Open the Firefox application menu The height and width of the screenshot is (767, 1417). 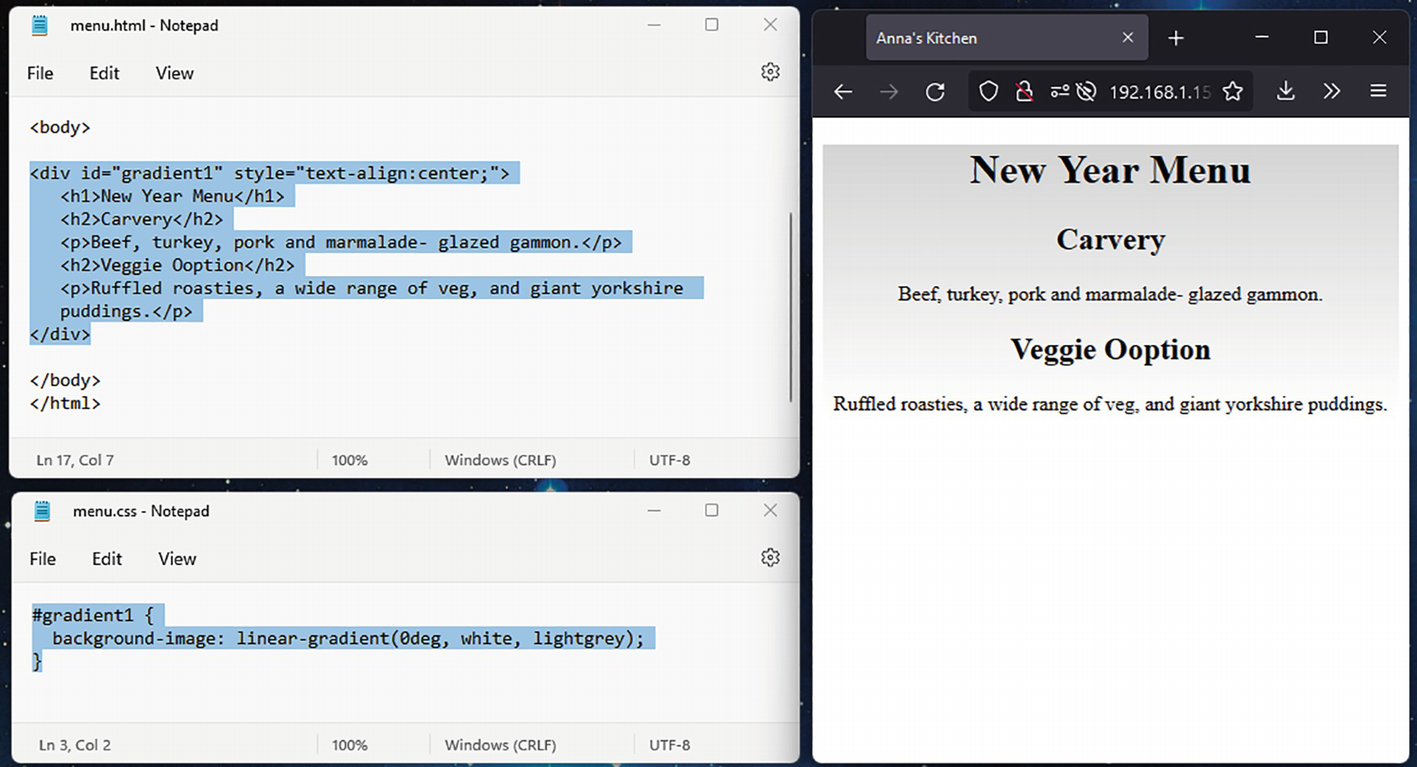point(1378,92)
